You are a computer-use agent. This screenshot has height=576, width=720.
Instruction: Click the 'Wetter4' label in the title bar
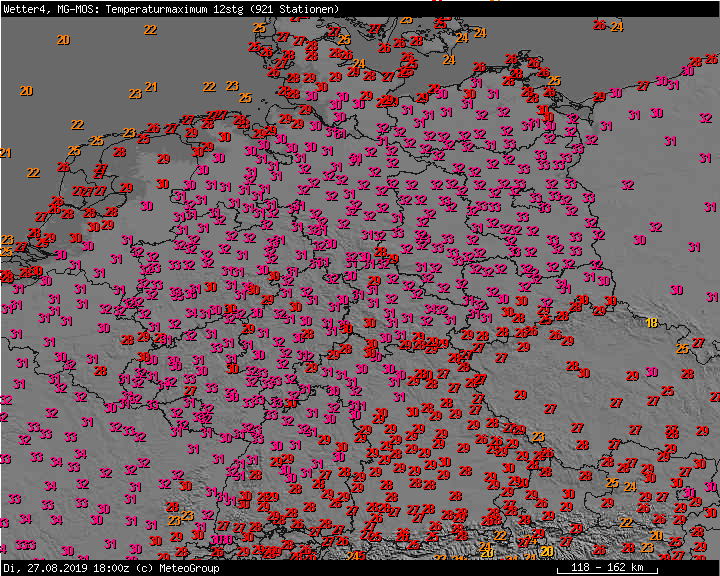[27, 9]
